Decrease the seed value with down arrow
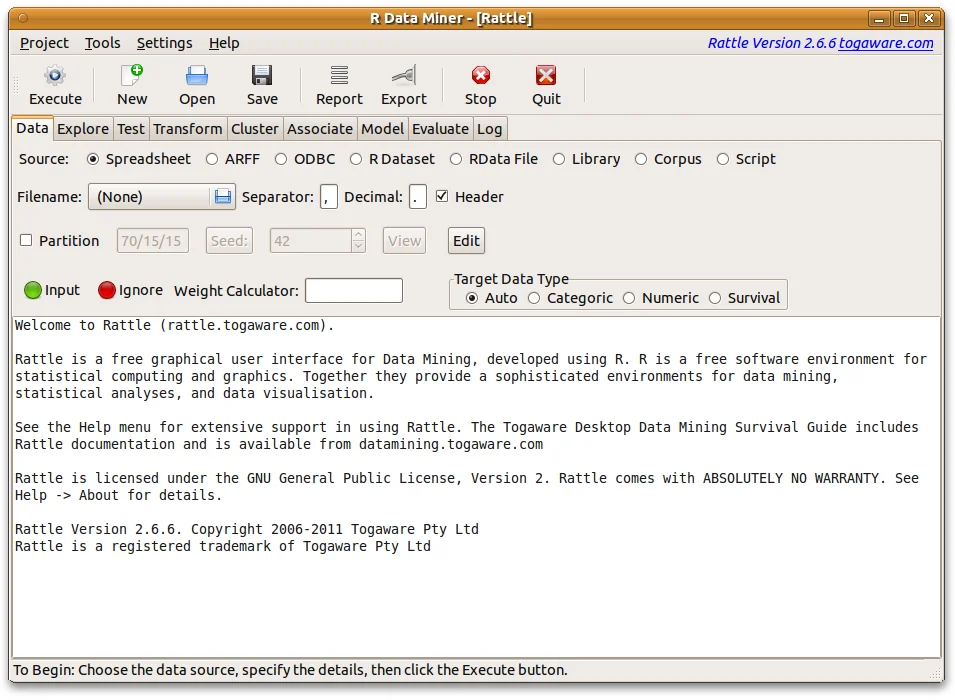 (x=359, y=246)
